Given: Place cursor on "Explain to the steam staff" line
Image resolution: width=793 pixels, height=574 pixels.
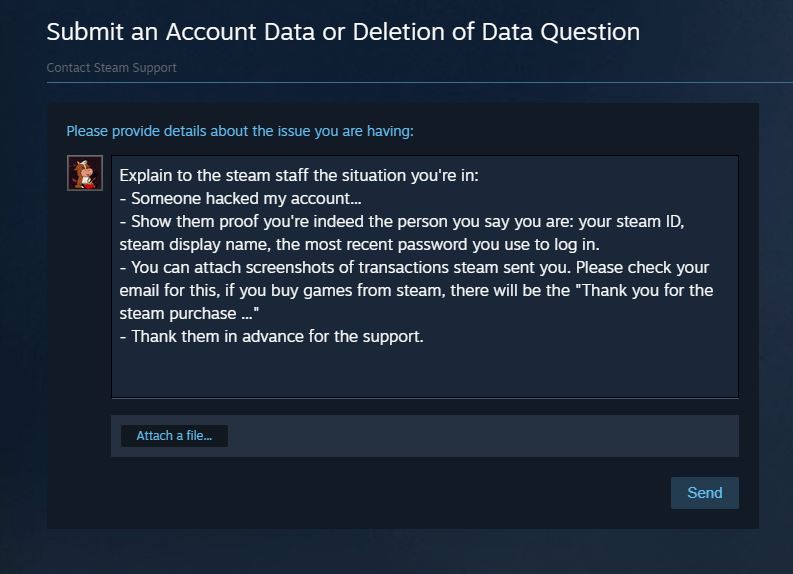Looking at the screenshot, I should (x=299, y=175).
